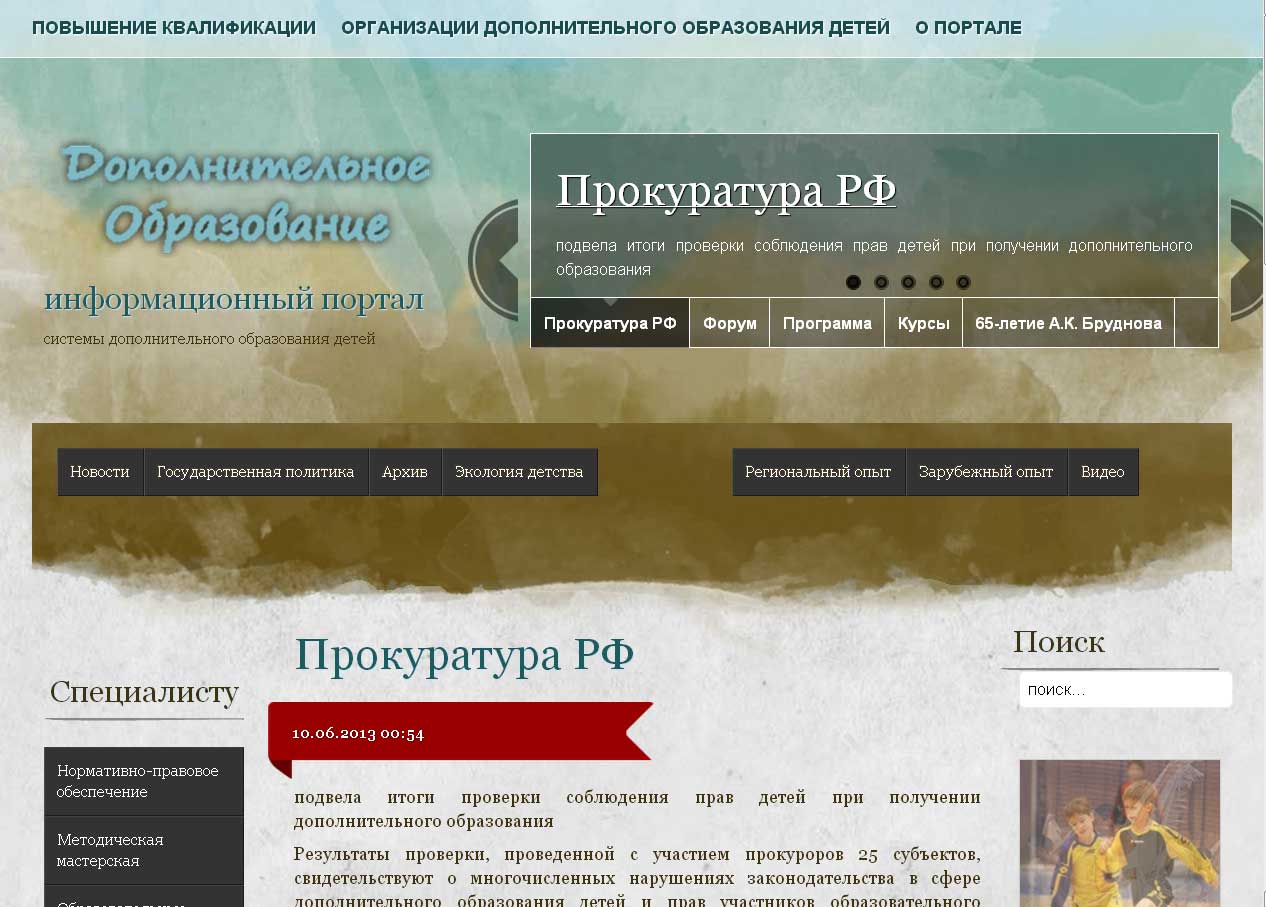Click информационный портал subtitle text
Screen dimensions: 1266x907
(234, 299)
